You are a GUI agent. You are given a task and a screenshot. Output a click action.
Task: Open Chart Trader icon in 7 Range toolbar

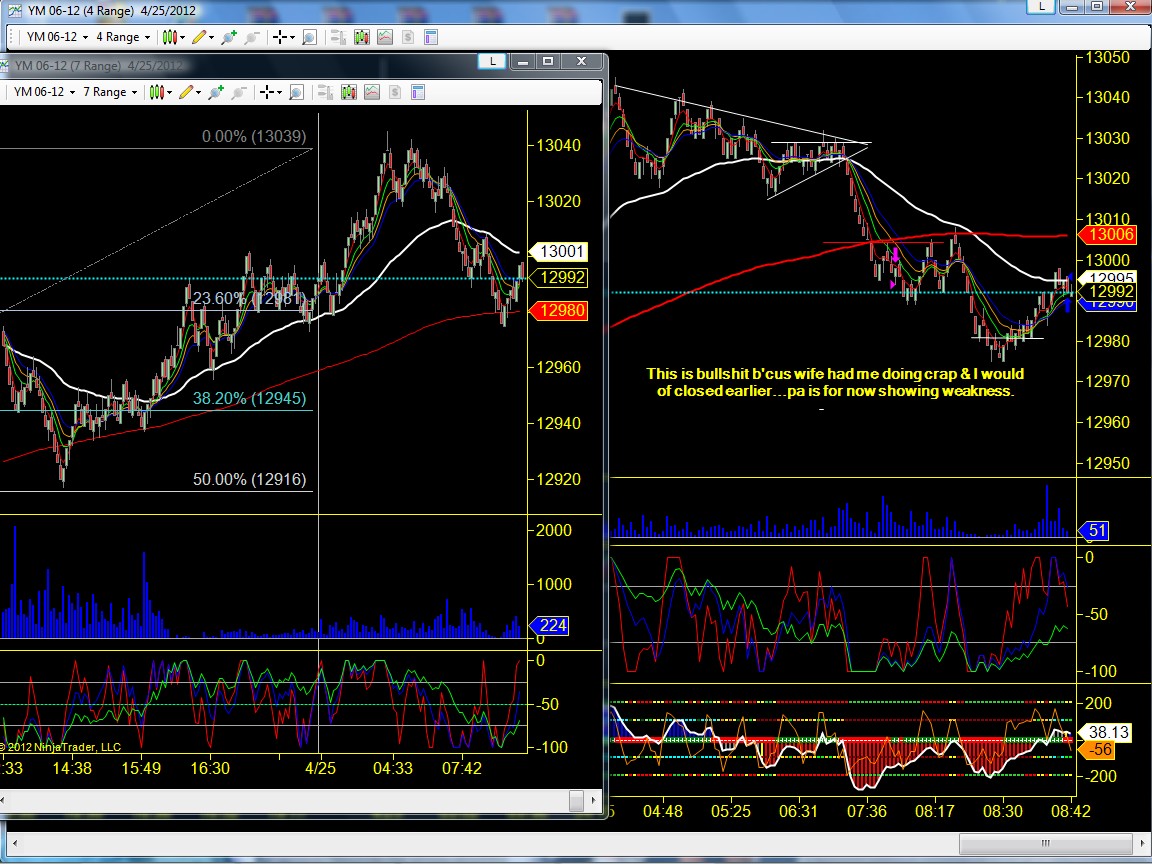point(325,92)
